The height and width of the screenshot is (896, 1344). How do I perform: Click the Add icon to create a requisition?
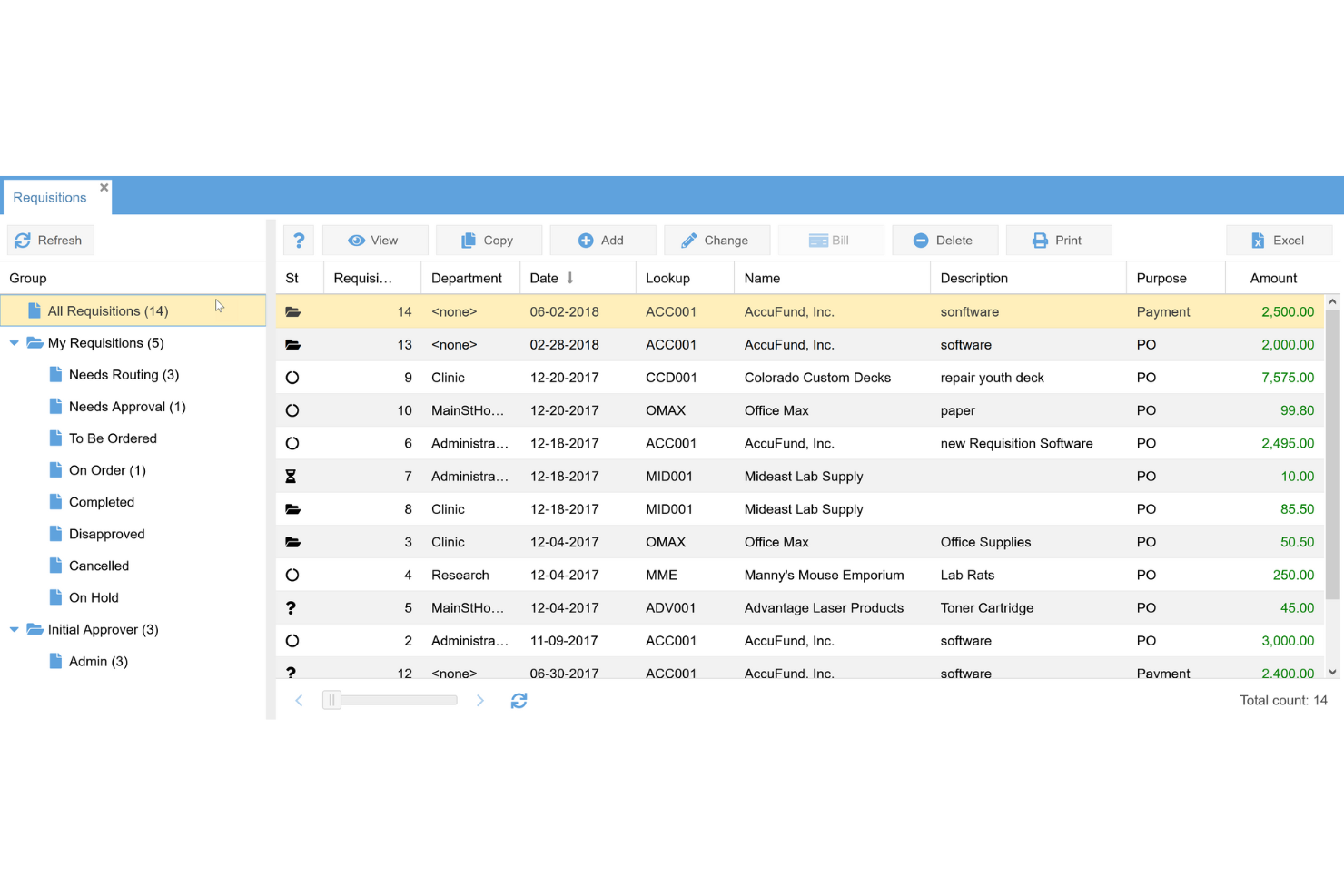click(587, 240)
